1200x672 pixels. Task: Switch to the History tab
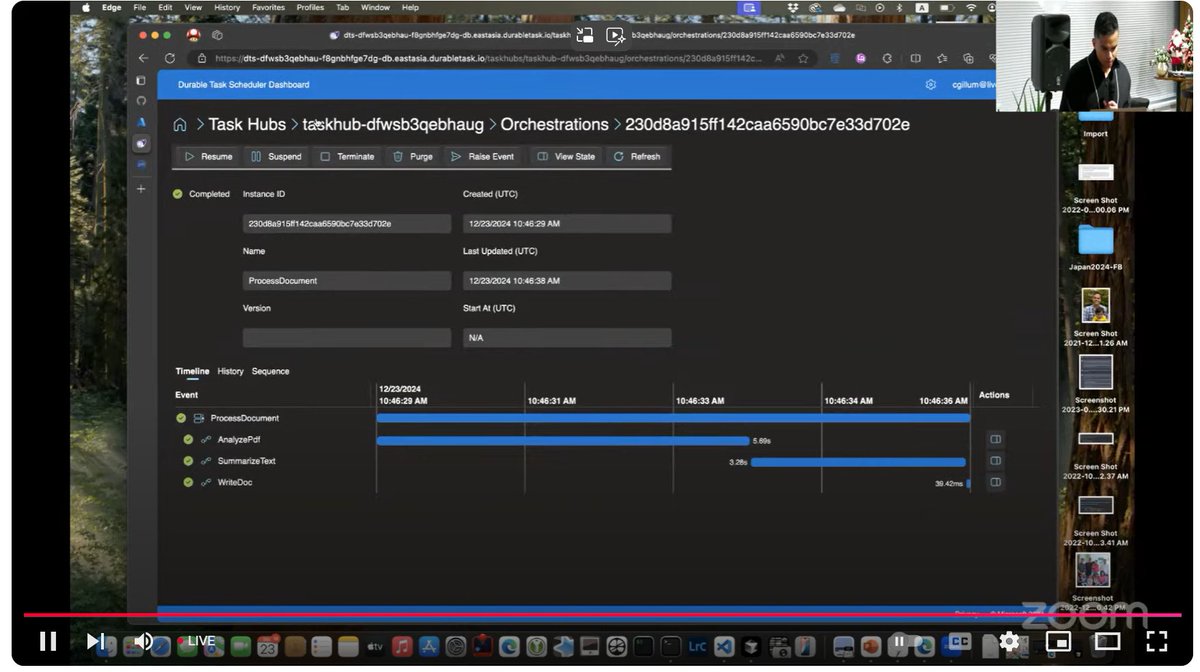(230, 371)
